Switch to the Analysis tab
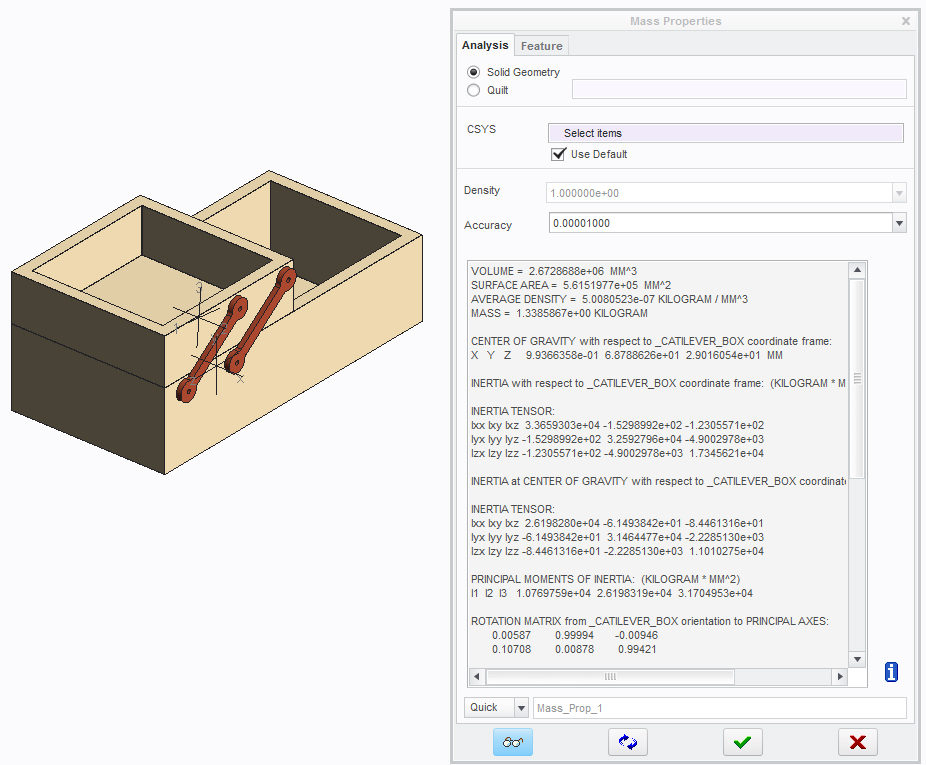The height and width of the screenshot is (765, 926). [x=485, y=45]
